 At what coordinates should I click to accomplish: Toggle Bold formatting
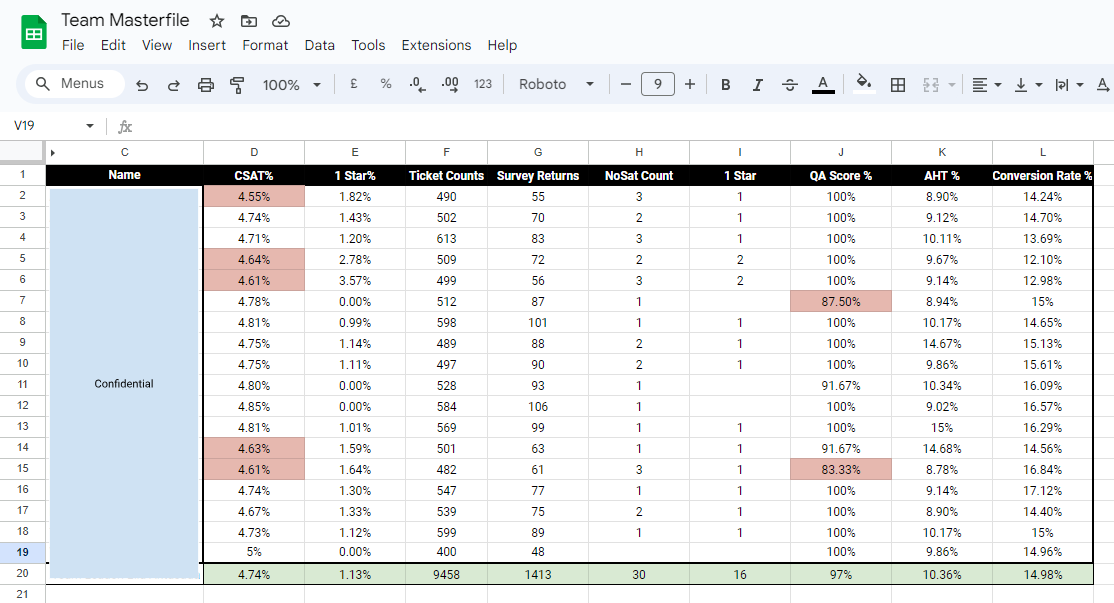[x=725, y=85]
